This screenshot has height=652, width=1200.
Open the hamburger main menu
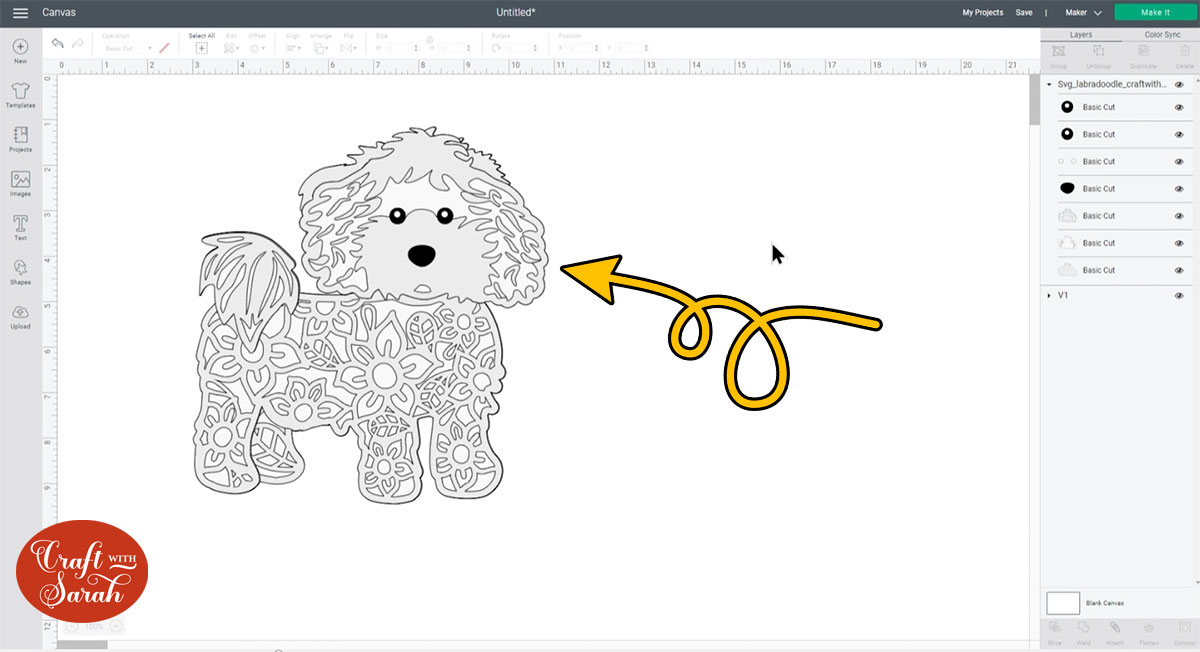coord(20,13)
